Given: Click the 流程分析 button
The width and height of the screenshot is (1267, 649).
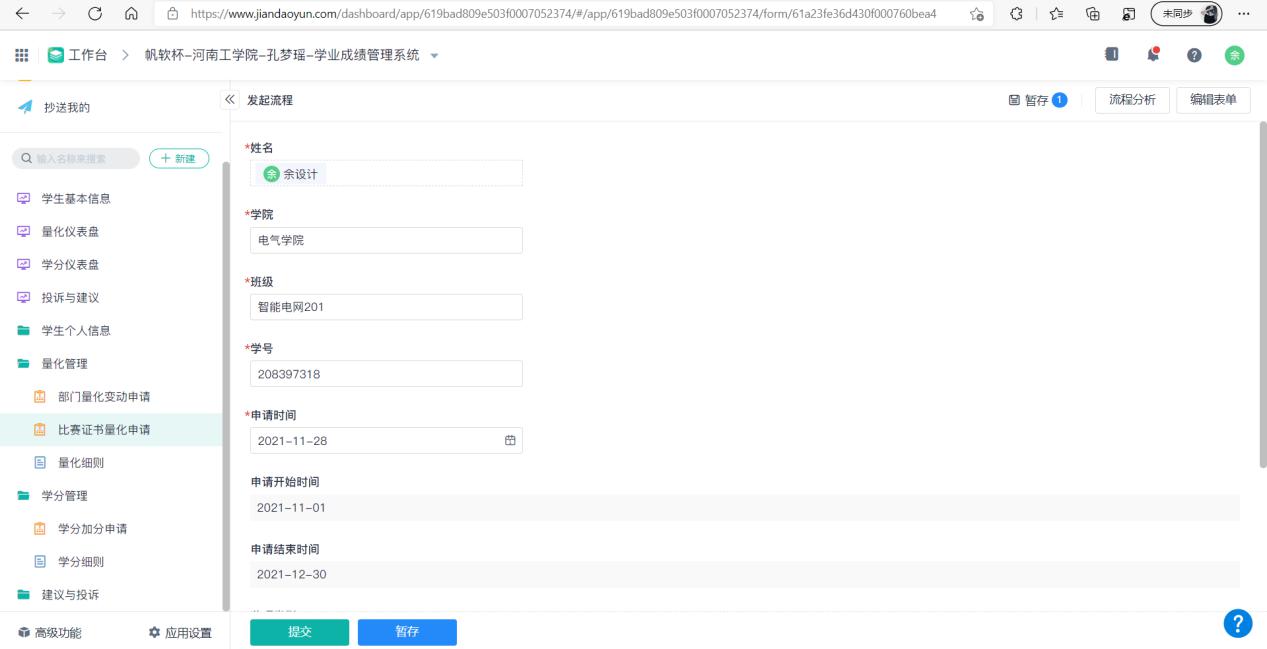Looking at the screenshot, I should (x=1132, y=100).
